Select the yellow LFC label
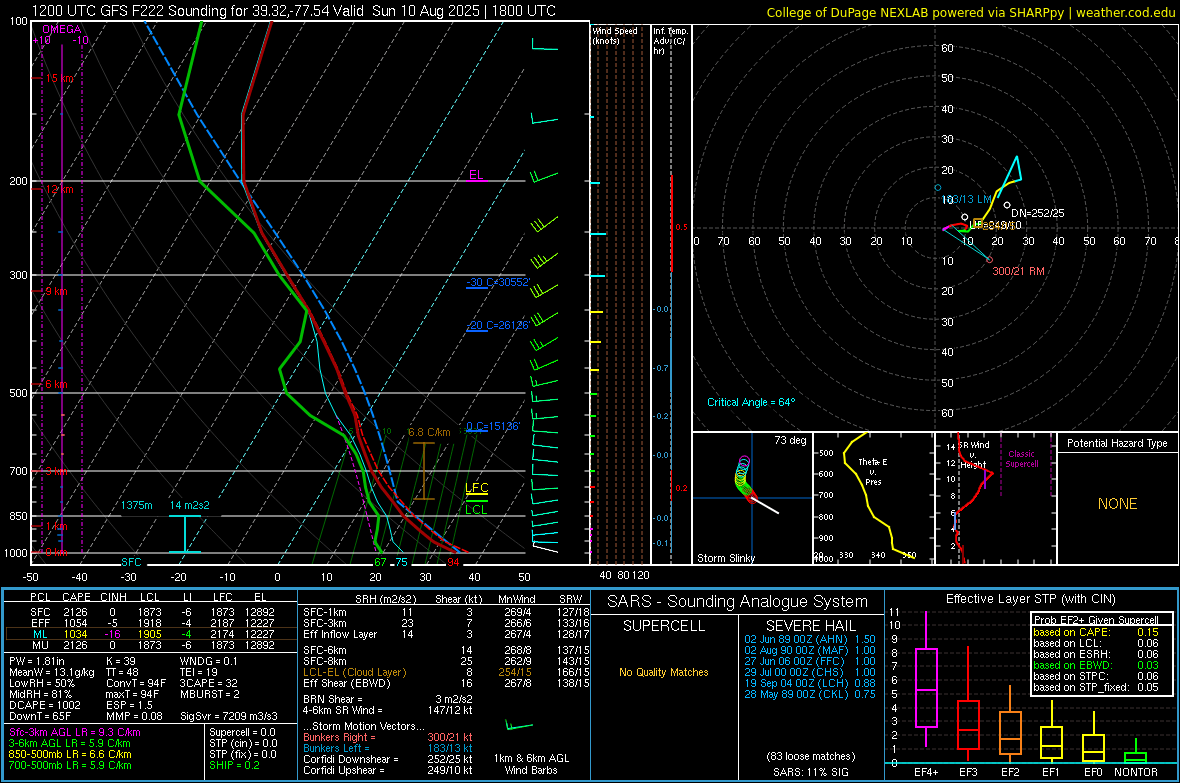This screenshot has width=1180, height=783. click(x=476, y=488)
